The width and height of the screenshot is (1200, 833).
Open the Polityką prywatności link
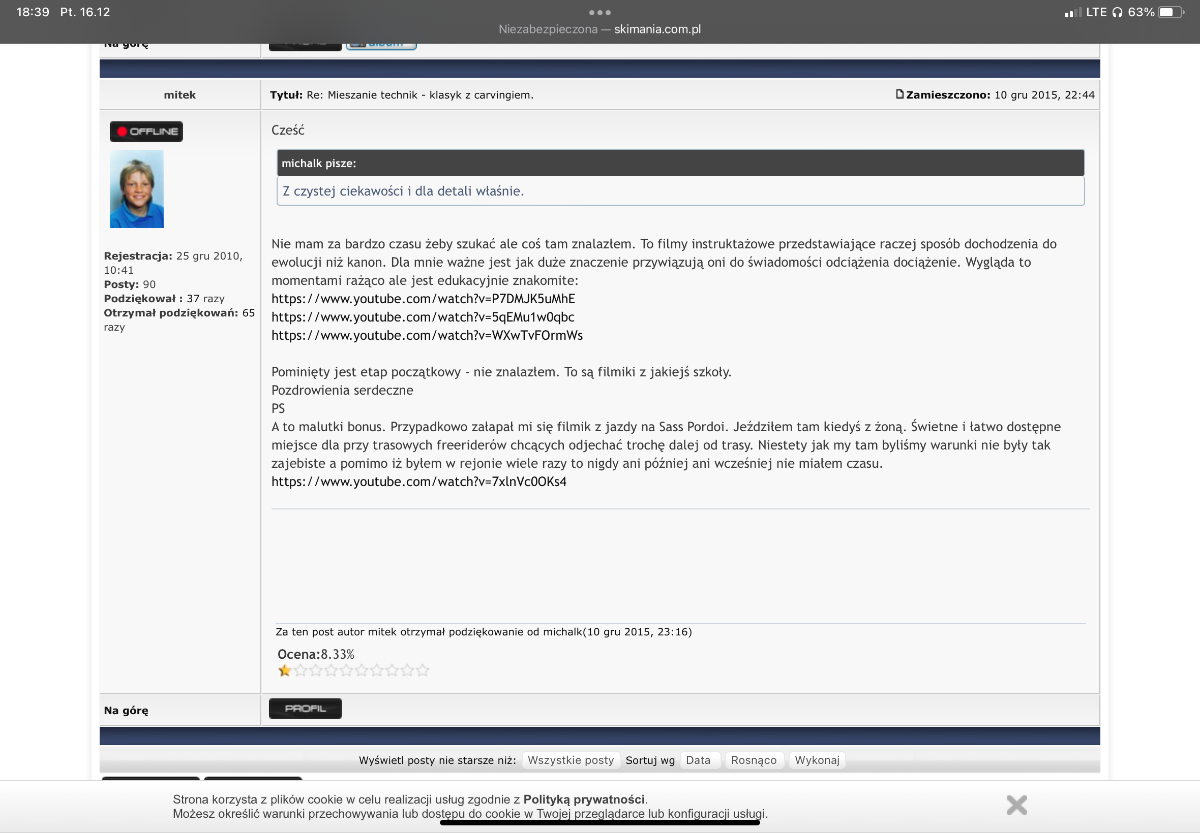pyautogui.click(x=584, y=799)
